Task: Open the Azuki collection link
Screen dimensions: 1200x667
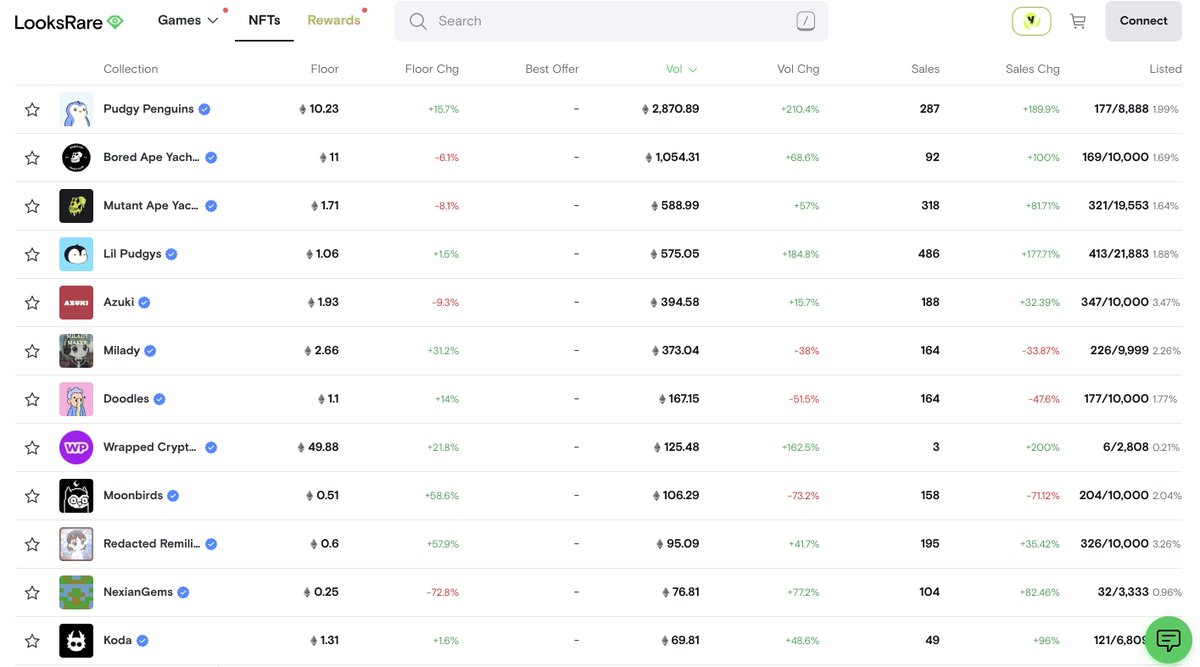Action: coord(118,302)
